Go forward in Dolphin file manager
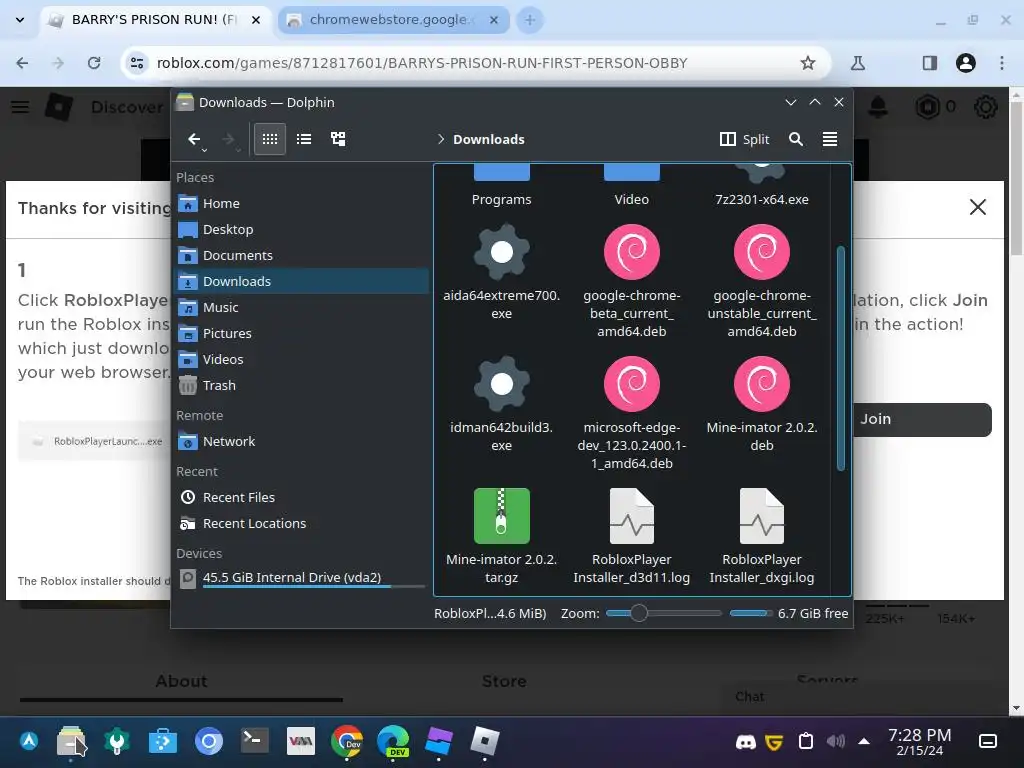 point(228,139)
